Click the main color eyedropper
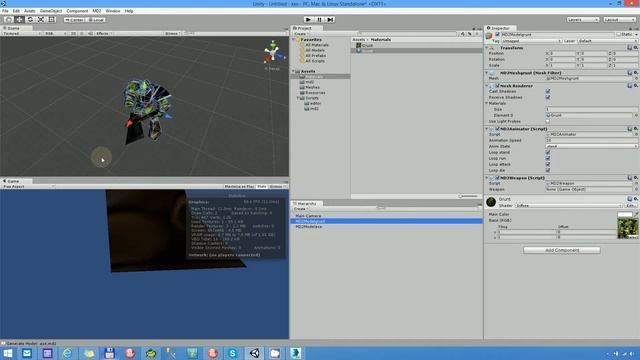The width and height of the screenshot is (640, 360). click(x=636, y=214)
